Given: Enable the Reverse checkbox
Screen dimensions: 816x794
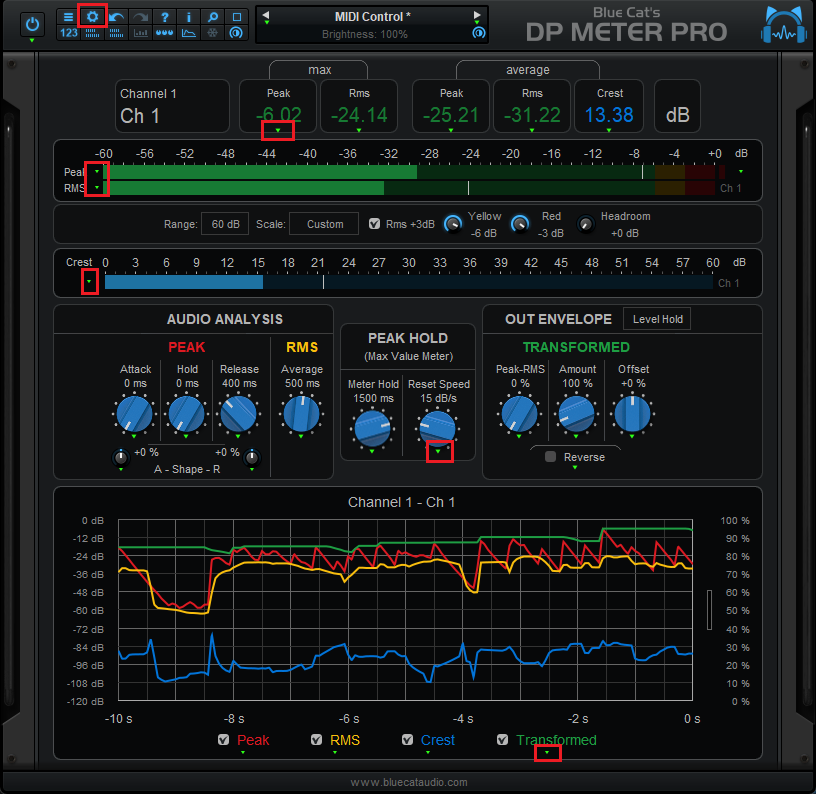Looking at the screenshot, I should [550, 456].
